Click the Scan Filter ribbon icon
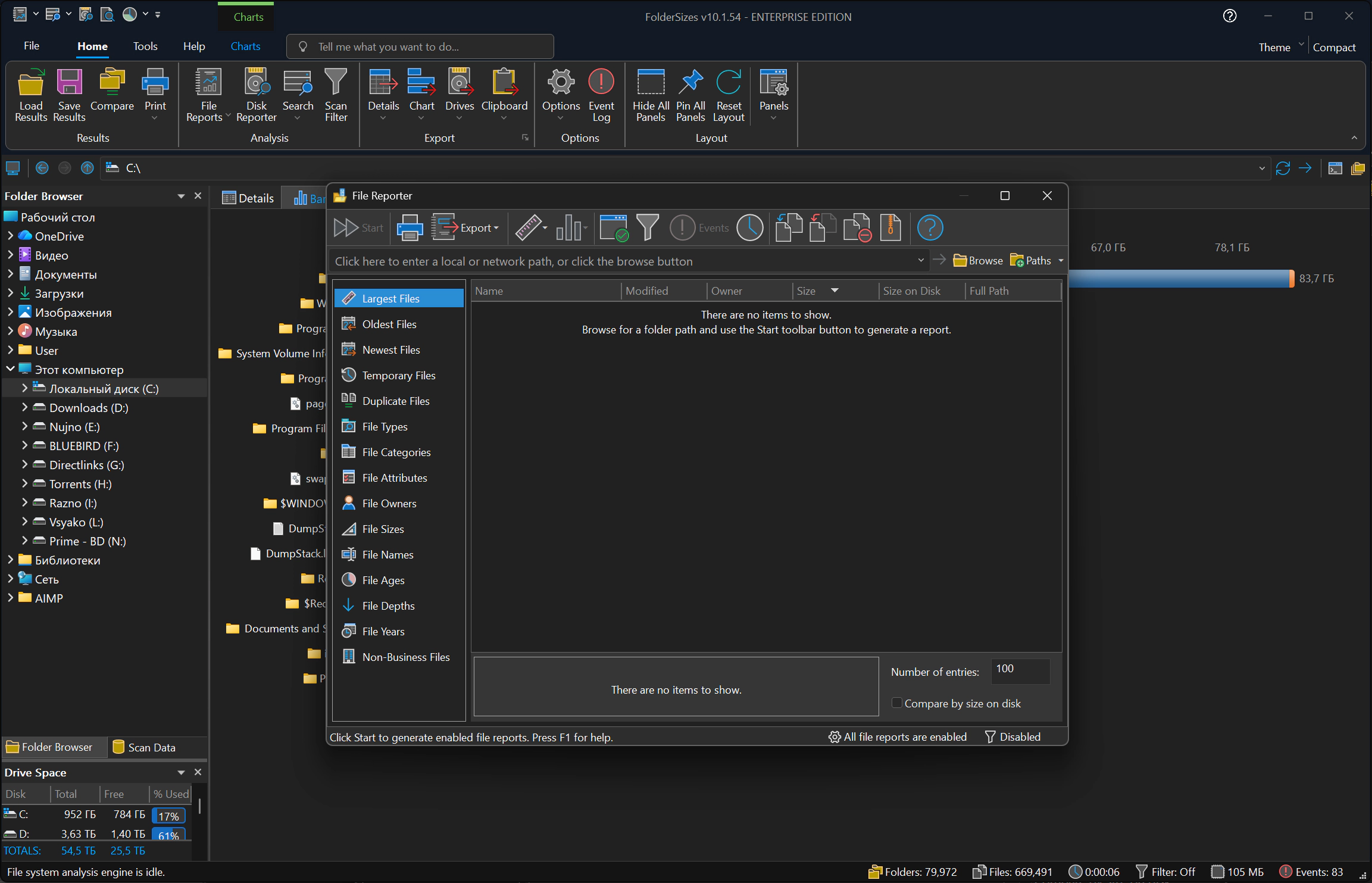This screenshot has width=1372, height=883. pyautogui.click(x=336, y=95)
